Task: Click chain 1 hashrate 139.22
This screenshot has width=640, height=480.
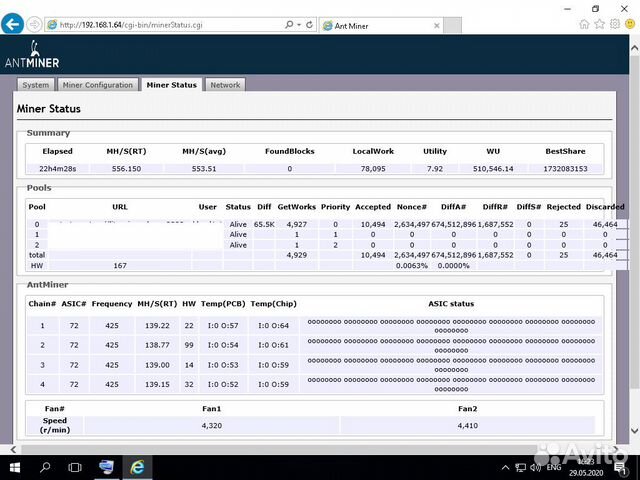Action: pyautogui.click(x=157, y=326)
